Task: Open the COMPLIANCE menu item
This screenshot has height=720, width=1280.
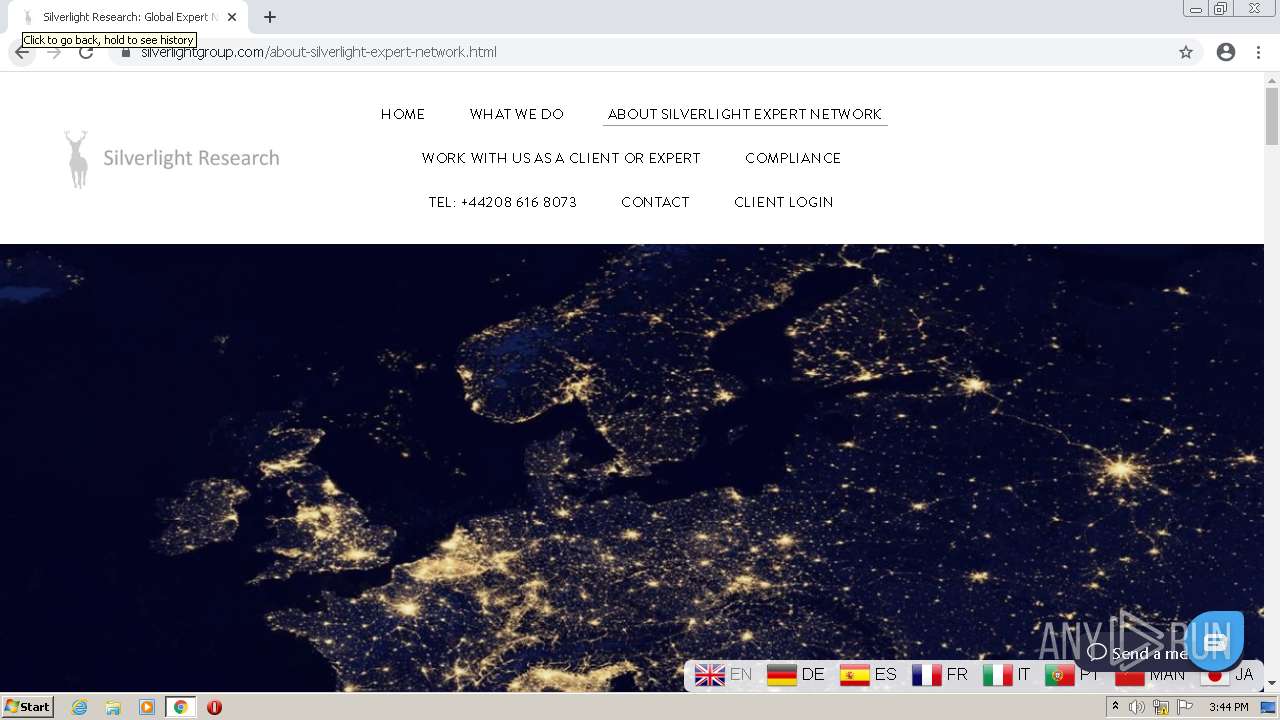Action: point(793,158)
